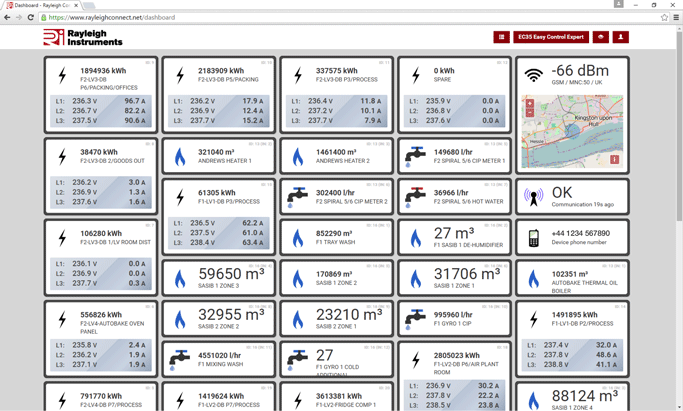Viewport: 683px width, 411px height.
Task: Click tap icon for F1 GYRO 1 CIP
Action: coord(416,319)
